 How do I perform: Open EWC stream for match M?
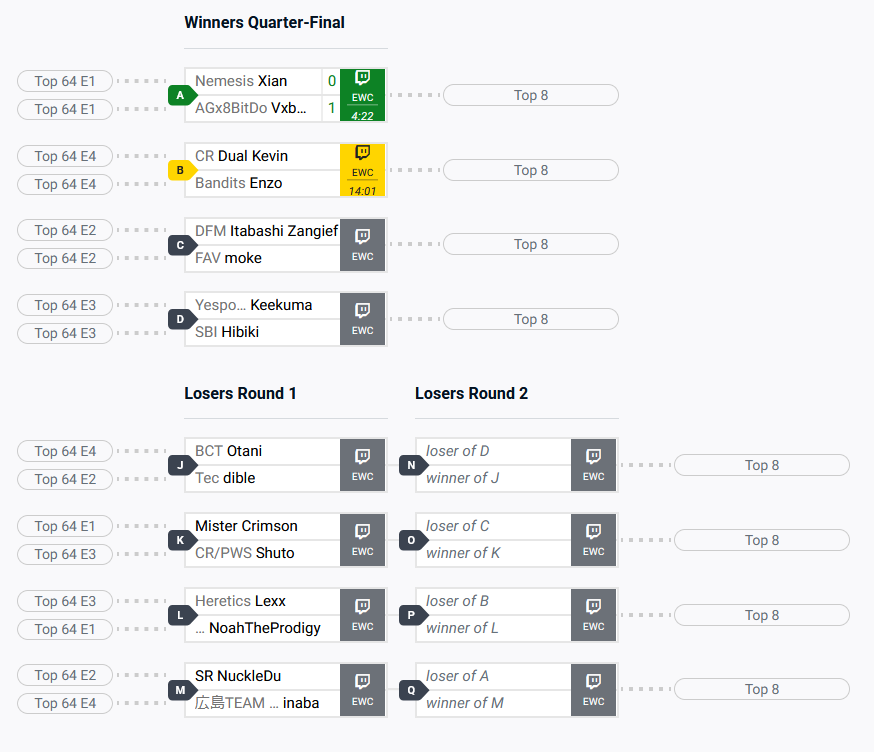click(x=362, y=690)
